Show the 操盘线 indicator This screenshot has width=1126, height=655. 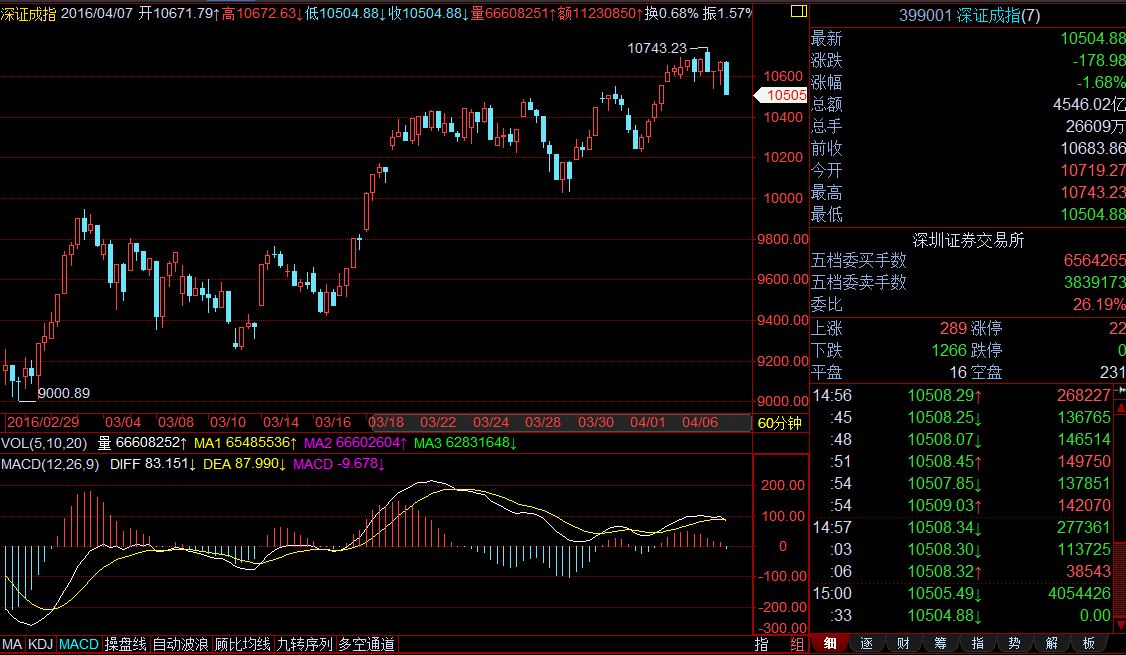126,644
